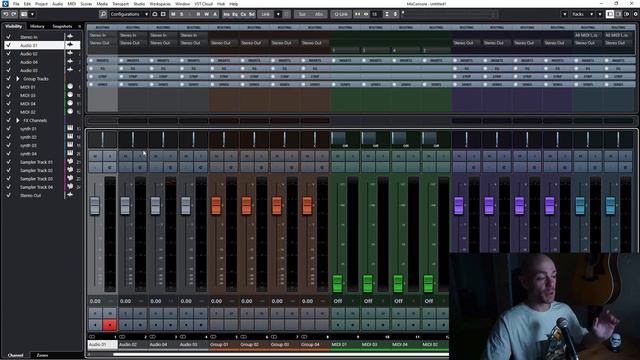Open the Find Channel magnifier tool
The width and height of the screenshot is (640, 360).
point(103,14)
